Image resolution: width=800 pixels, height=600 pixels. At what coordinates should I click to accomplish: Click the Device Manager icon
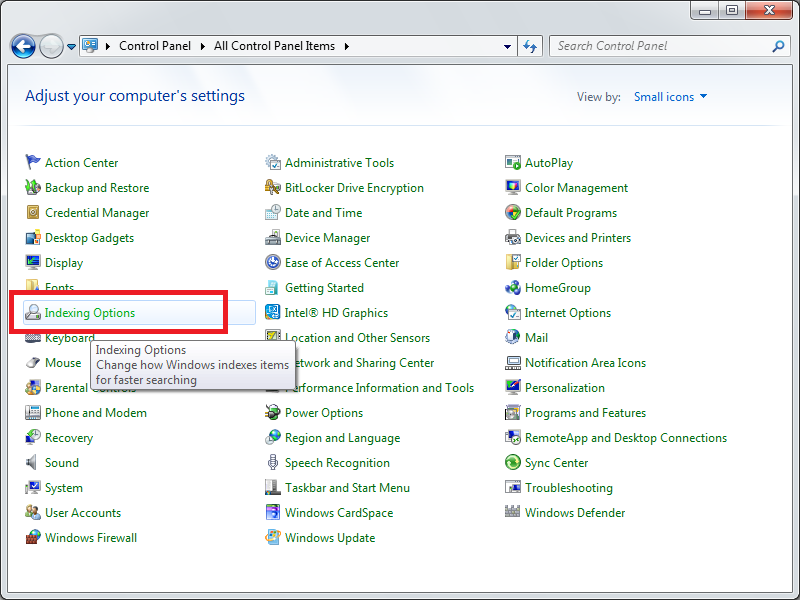click(x=273, y=237)
